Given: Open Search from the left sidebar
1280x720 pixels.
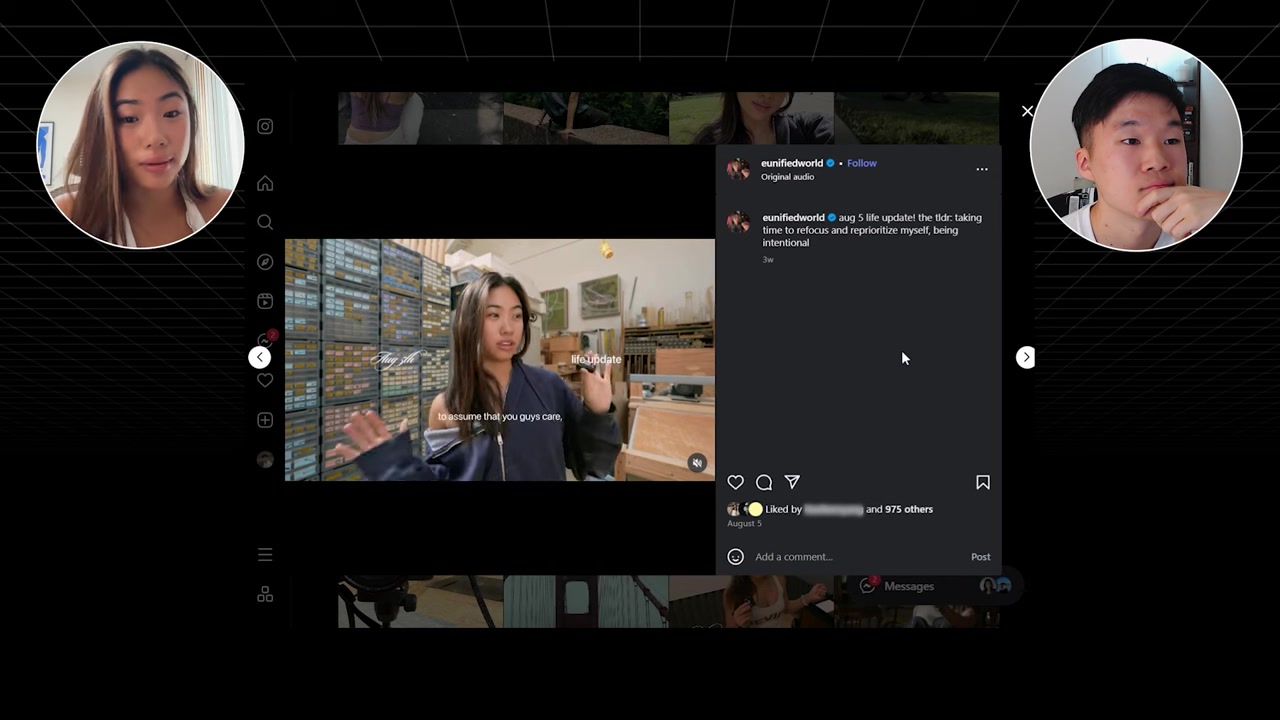Looking at the screenshot, I should pyautogui.click(x=265, y=222).
